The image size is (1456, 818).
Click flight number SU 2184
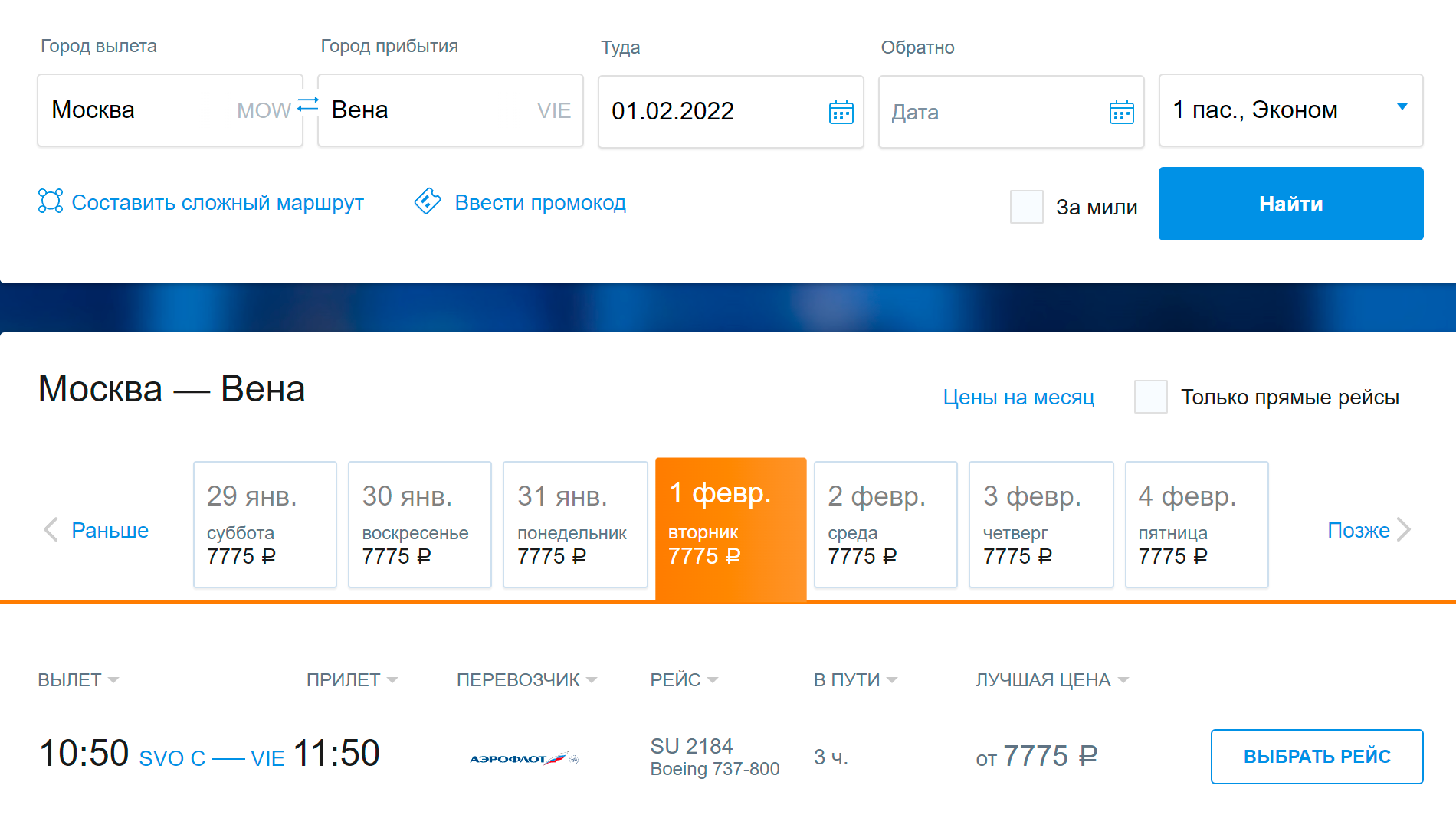tap(691, 746)
